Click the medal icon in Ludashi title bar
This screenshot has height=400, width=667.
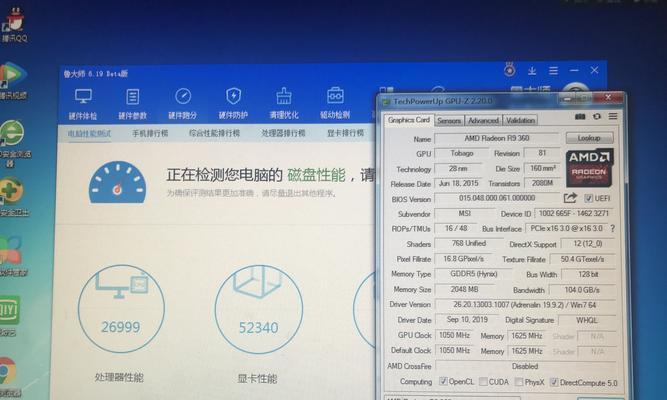pos(510,69)
